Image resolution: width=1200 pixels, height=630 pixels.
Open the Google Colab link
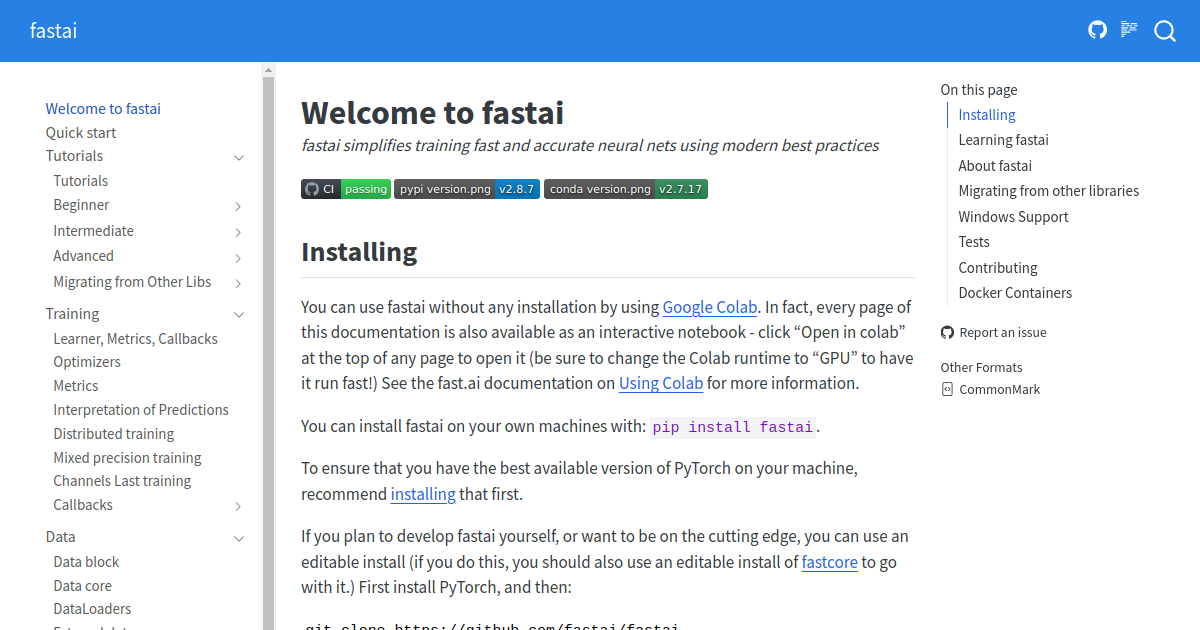(x=710, y=307)
